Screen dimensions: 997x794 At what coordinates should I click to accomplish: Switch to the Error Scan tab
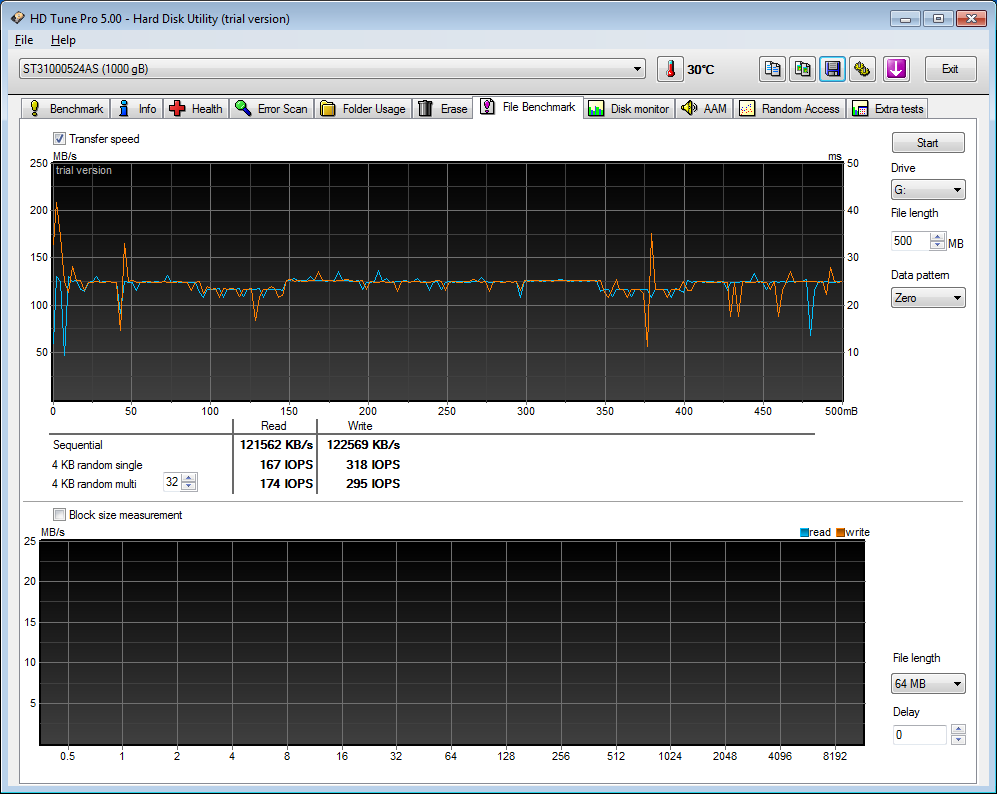[x=271, y=108]
